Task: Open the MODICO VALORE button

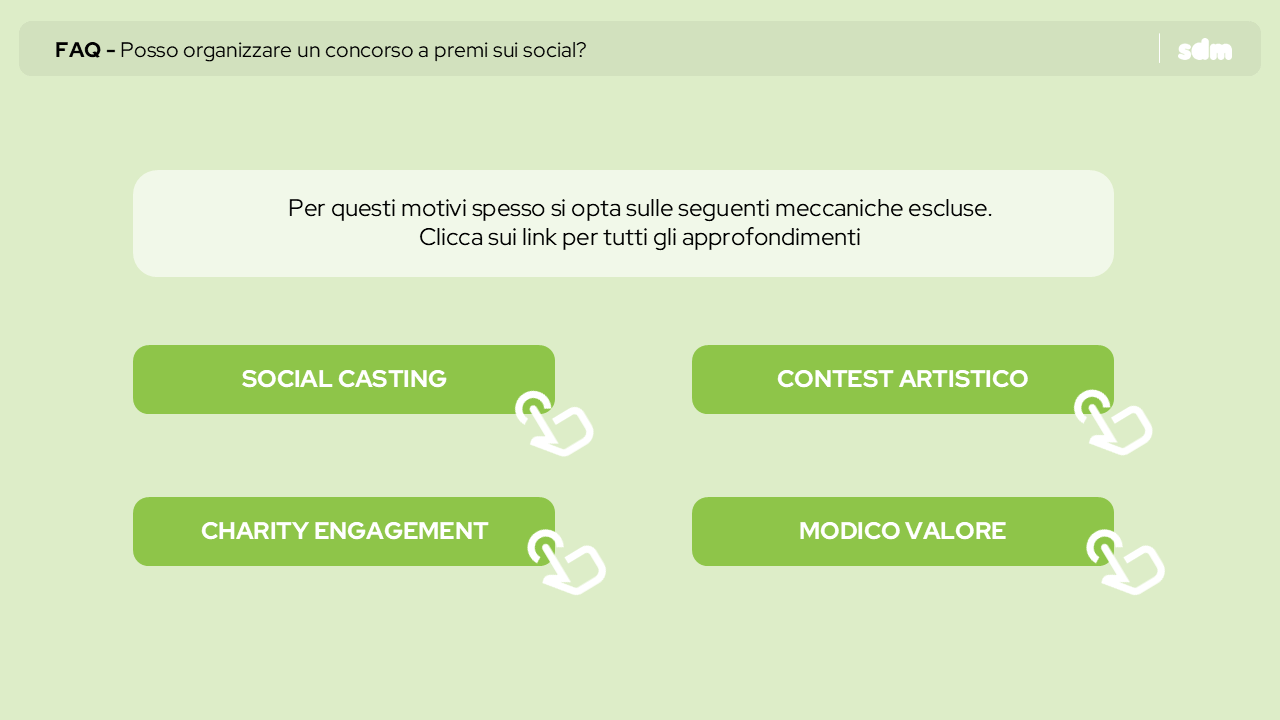Action: pyautogui.click(x=903, y=531)
